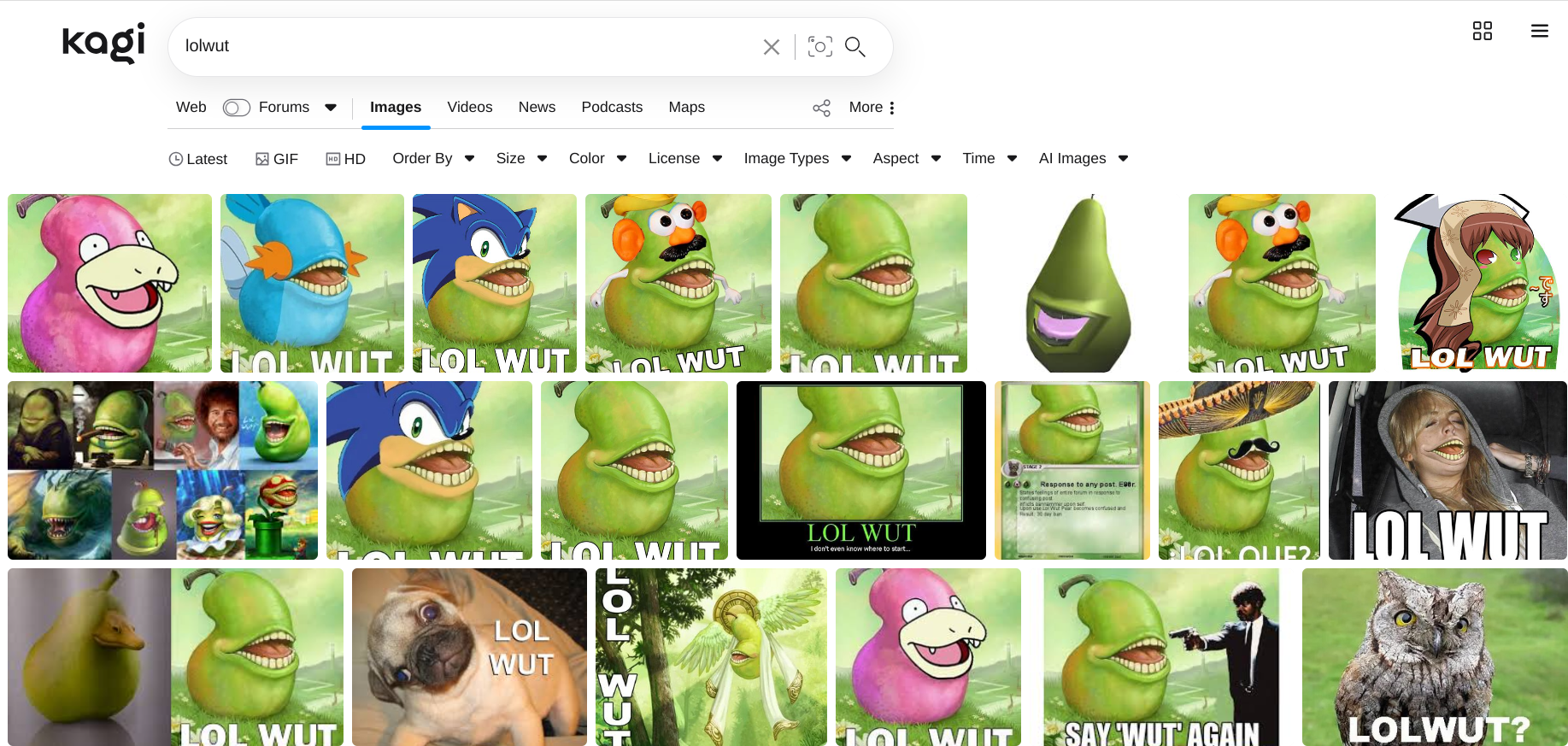Open the Time filter dropdown
The height and width of the screenshot is (746, 1568).
pos(990,159)
